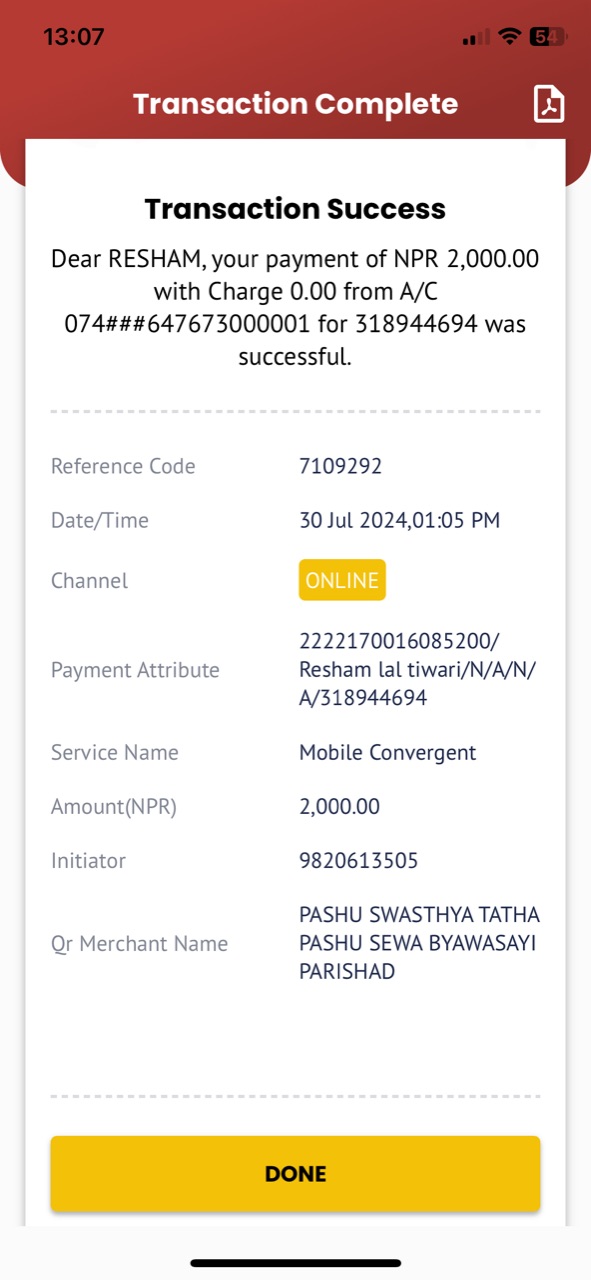
Task: Tap the Payment Attribute value text
Action: tap(418, 670)
